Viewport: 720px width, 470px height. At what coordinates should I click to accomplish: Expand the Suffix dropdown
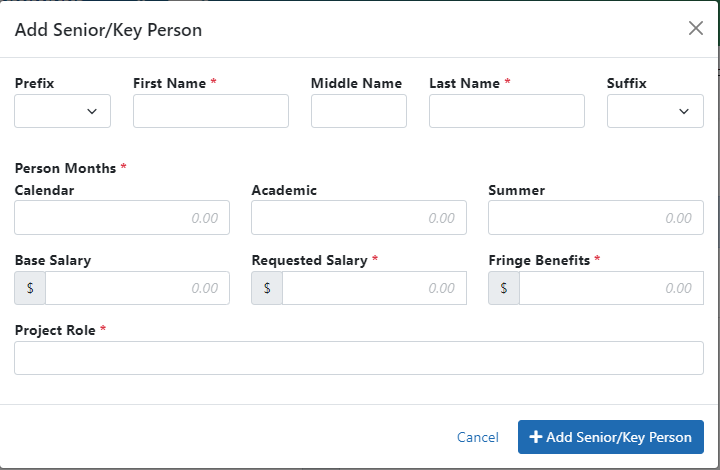click(x=654, y=111)
